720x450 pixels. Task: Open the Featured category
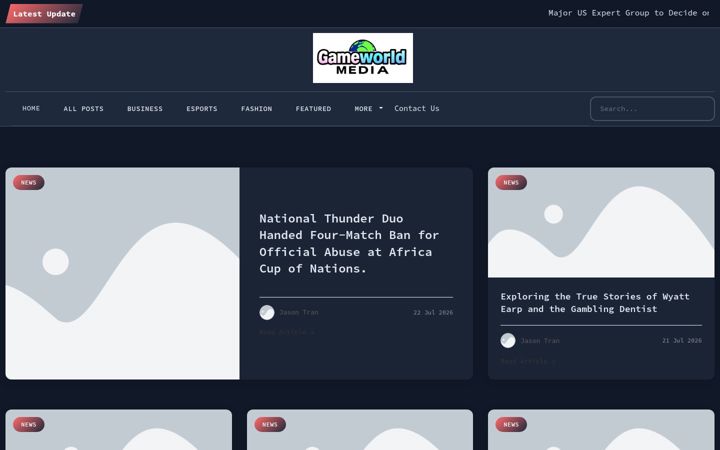pos(313,109)
